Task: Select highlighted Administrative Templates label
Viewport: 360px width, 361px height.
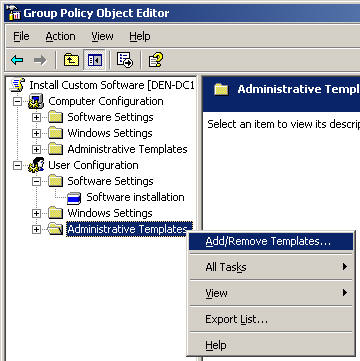Action: pyautogui.click(x=129, y=229)
